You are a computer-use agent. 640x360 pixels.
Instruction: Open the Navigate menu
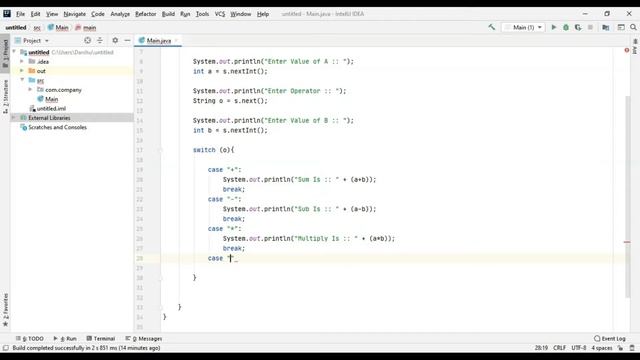pyautogui.click(x=75, y=14)
